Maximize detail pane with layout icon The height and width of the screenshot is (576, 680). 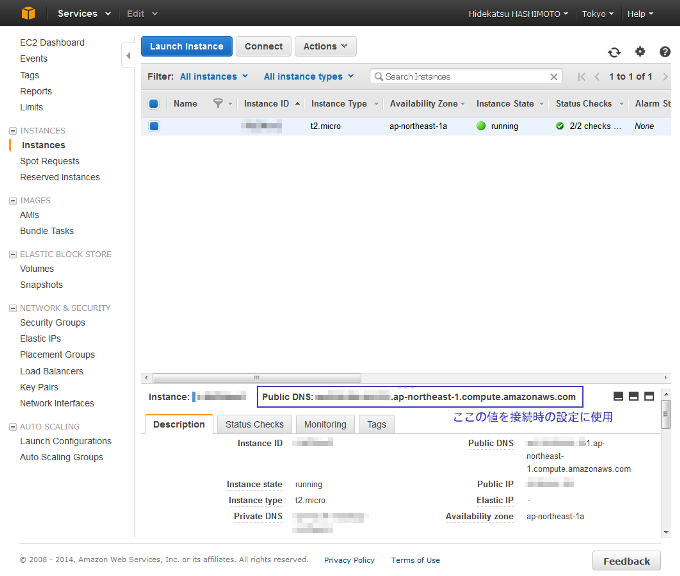coord(649,396)
